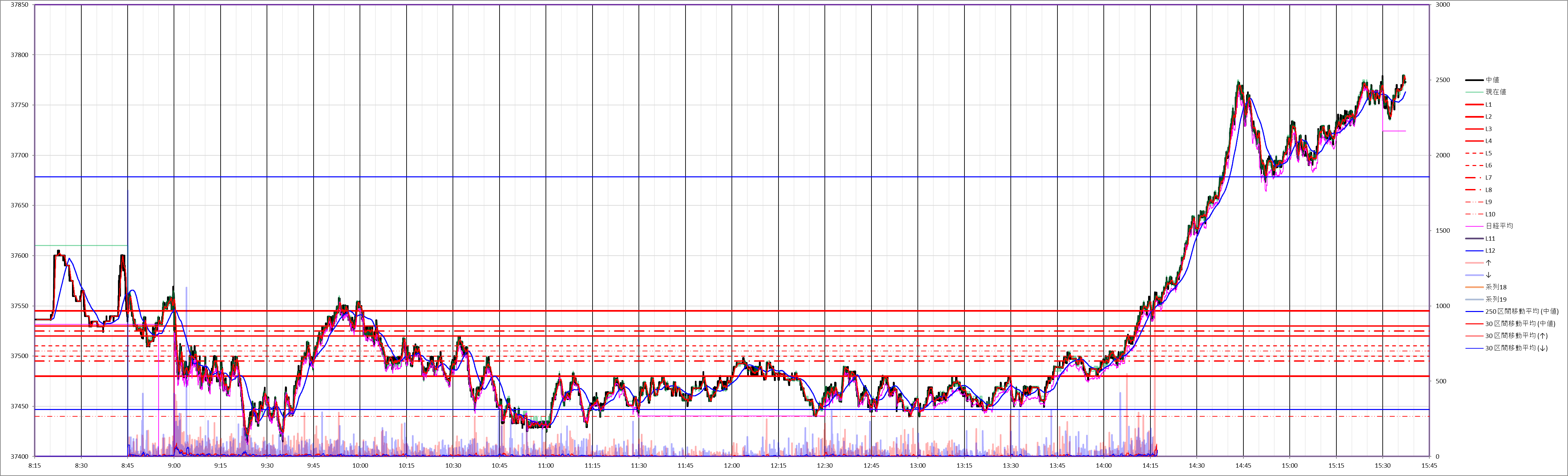
Task: Click the 37850 left axis label
Action: click(x=19, y=5)
